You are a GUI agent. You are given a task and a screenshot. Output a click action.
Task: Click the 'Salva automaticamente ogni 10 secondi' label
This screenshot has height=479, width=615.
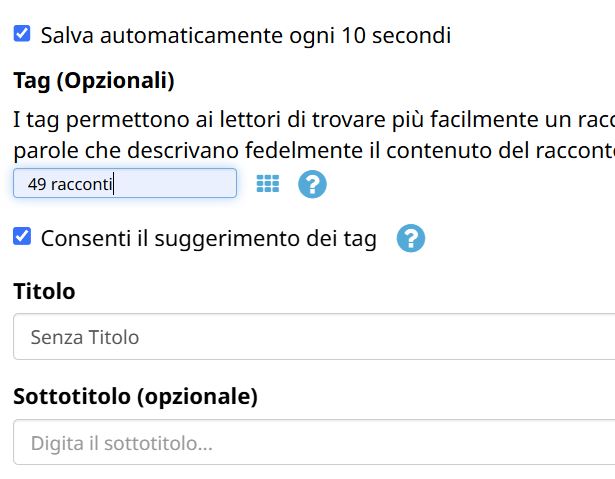pos(246,35)
